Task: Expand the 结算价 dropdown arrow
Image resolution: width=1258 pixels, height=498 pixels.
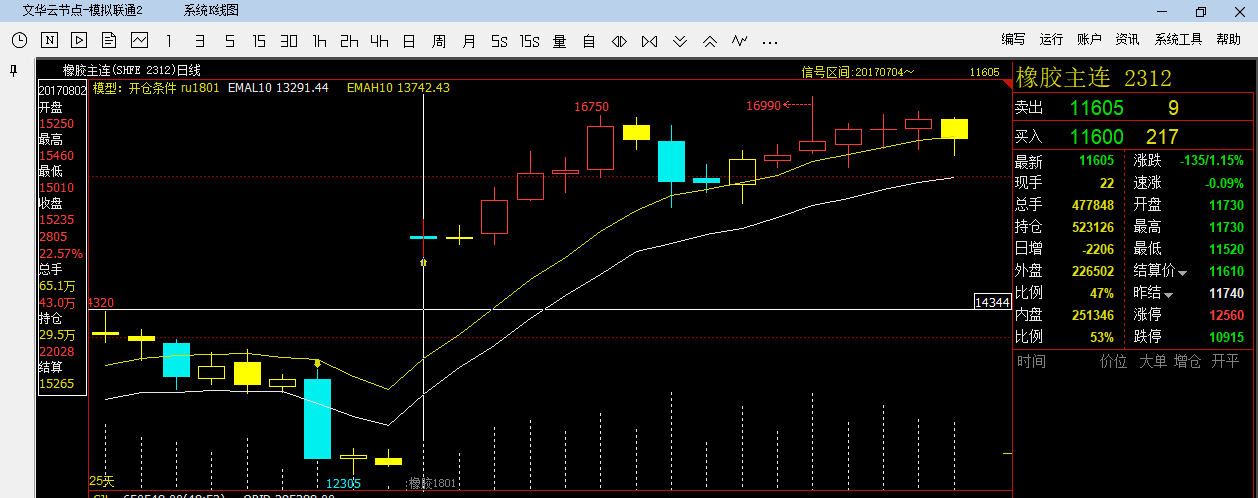Action: pos(1182,272)
